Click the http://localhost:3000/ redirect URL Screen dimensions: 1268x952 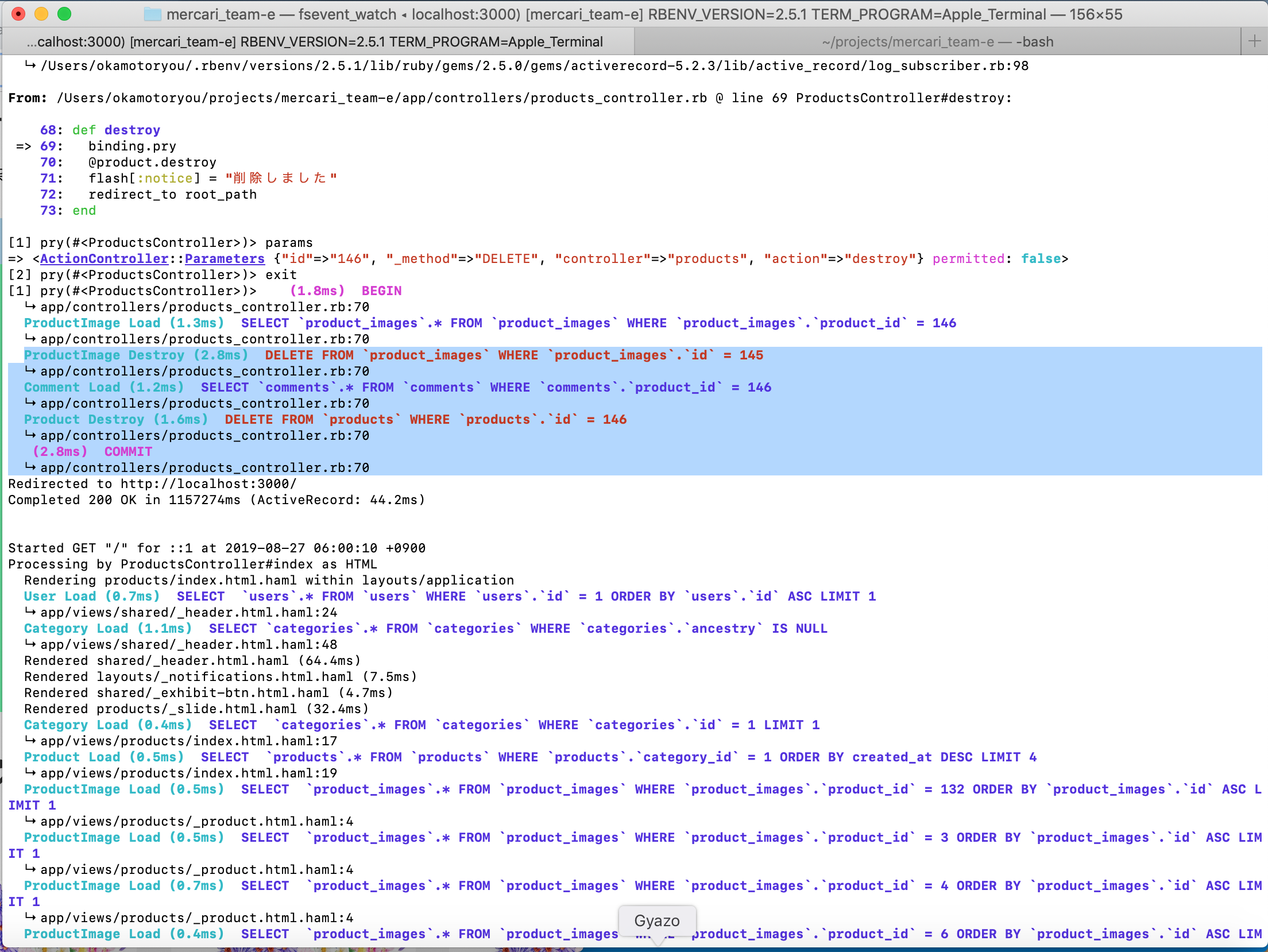coord(208,484)
